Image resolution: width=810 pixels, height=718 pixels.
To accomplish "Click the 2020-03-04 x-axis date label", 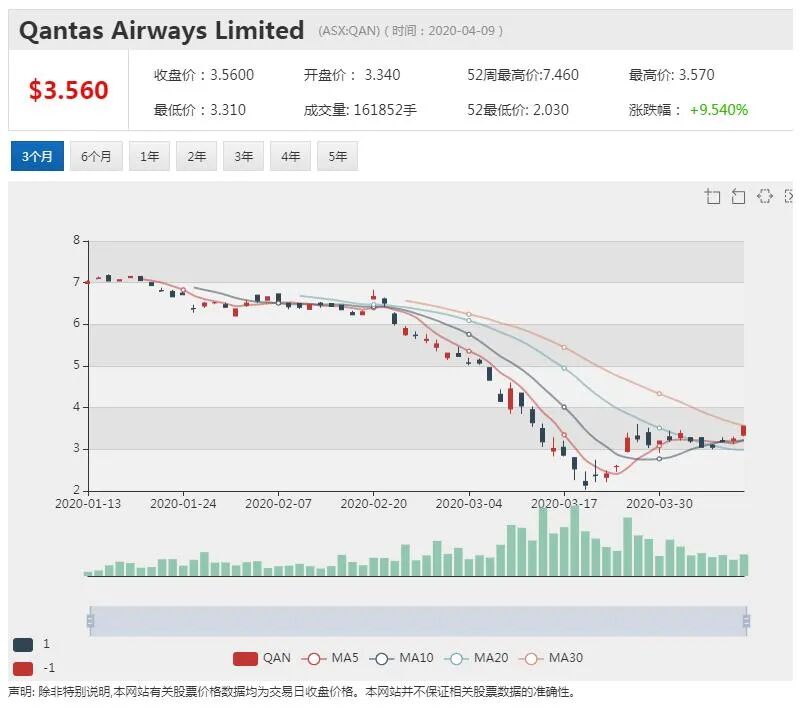I will 469,504.
